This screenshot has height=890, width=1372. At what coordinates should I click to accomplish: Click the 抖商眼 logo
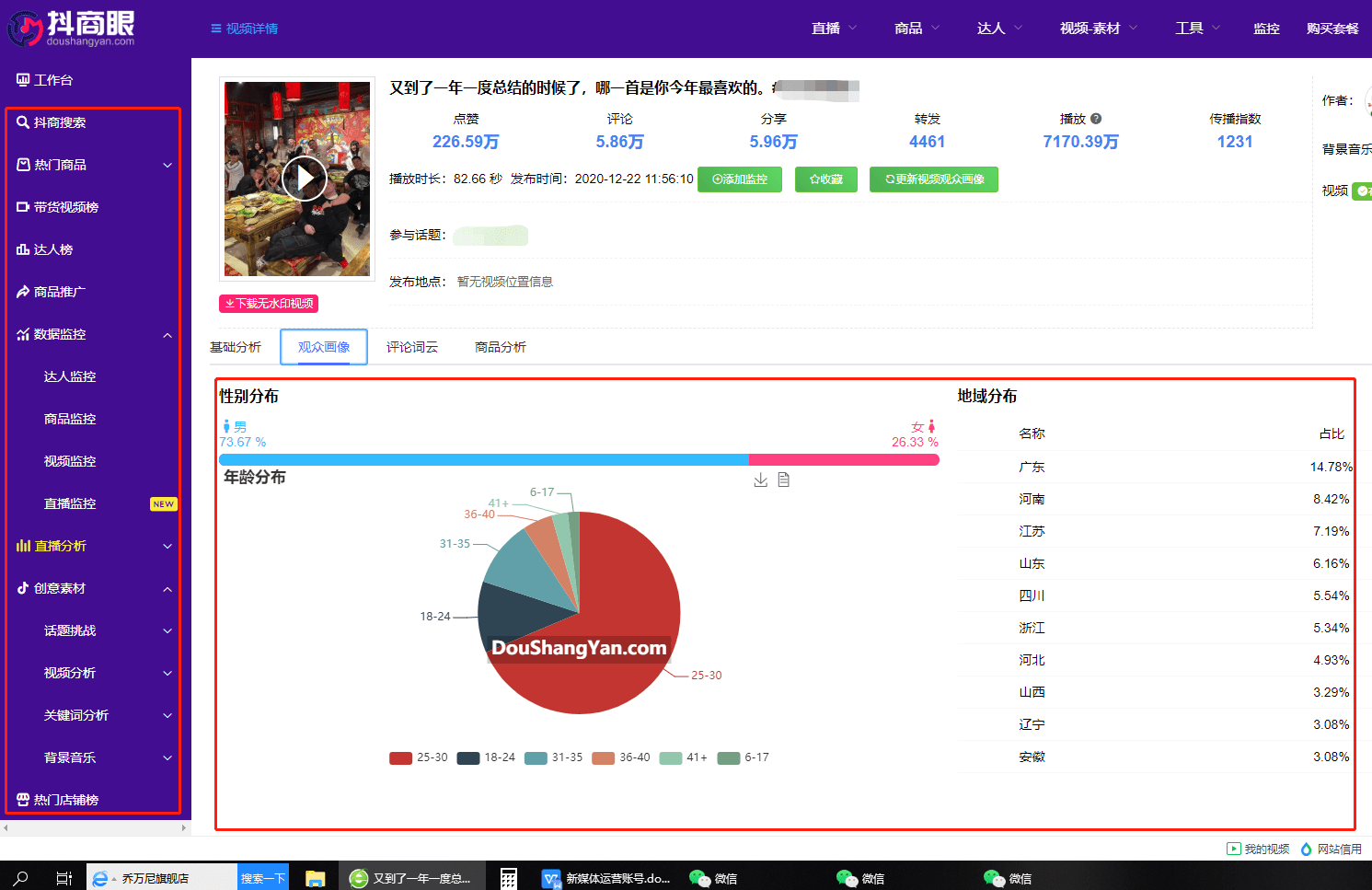tap(72, 29)
